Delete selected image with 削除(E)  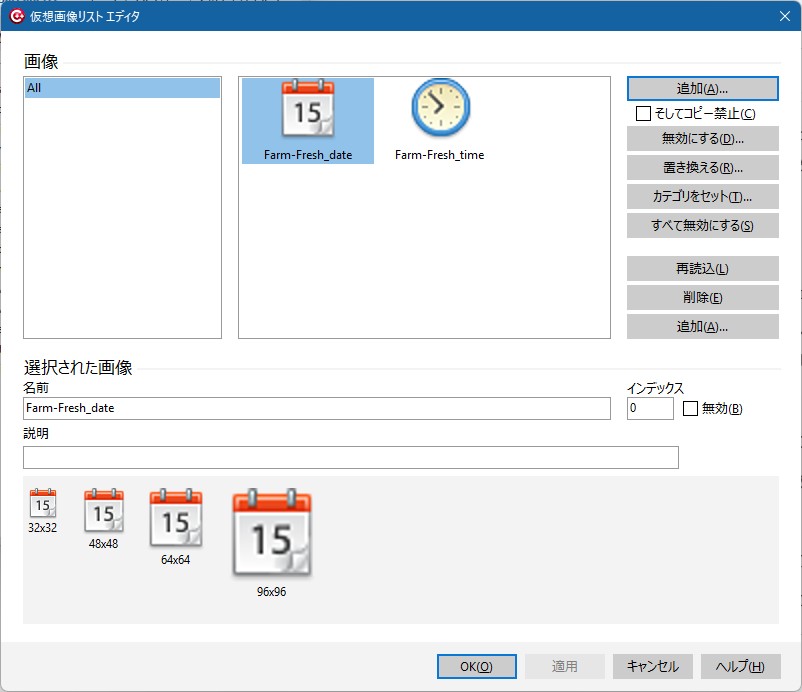tap(702, 297)
